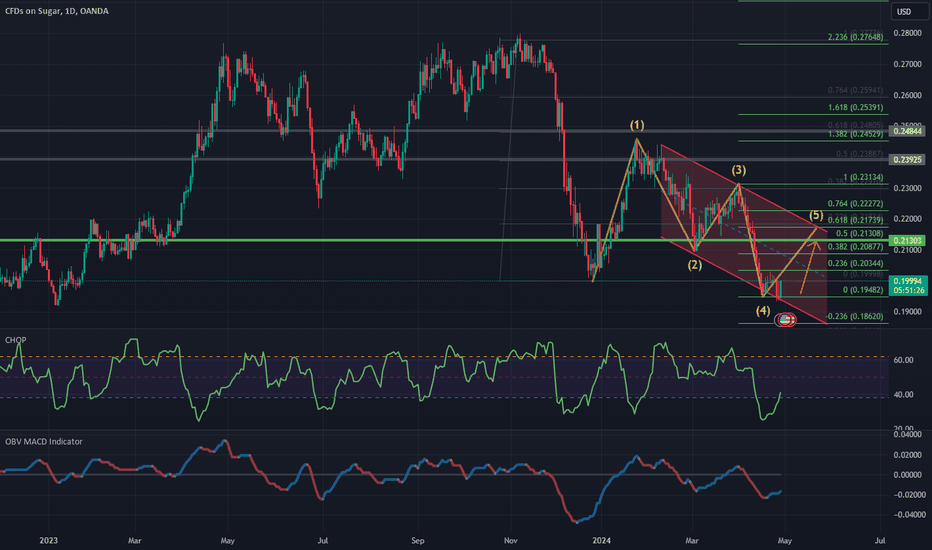
Task: Select the OBV MACD Indicator label
Action: click(x=44, y=441)
